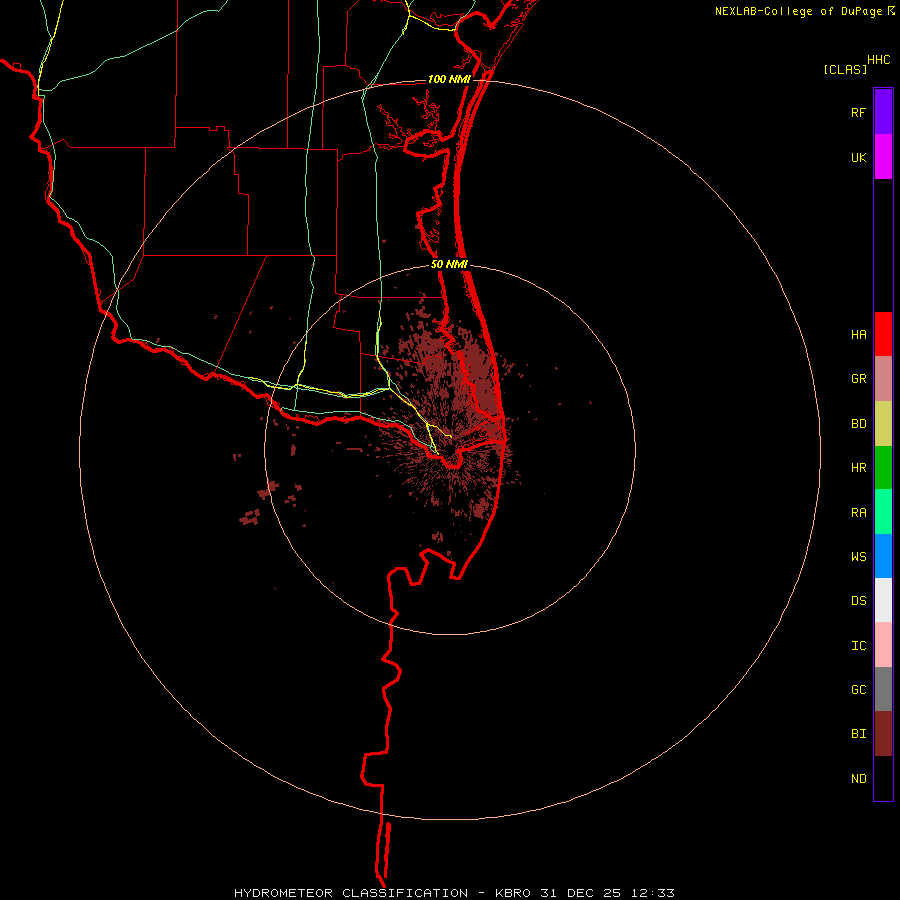This screenshot has height=900, width=900.
Task: Click the RA legend label text
Action: 858,513
